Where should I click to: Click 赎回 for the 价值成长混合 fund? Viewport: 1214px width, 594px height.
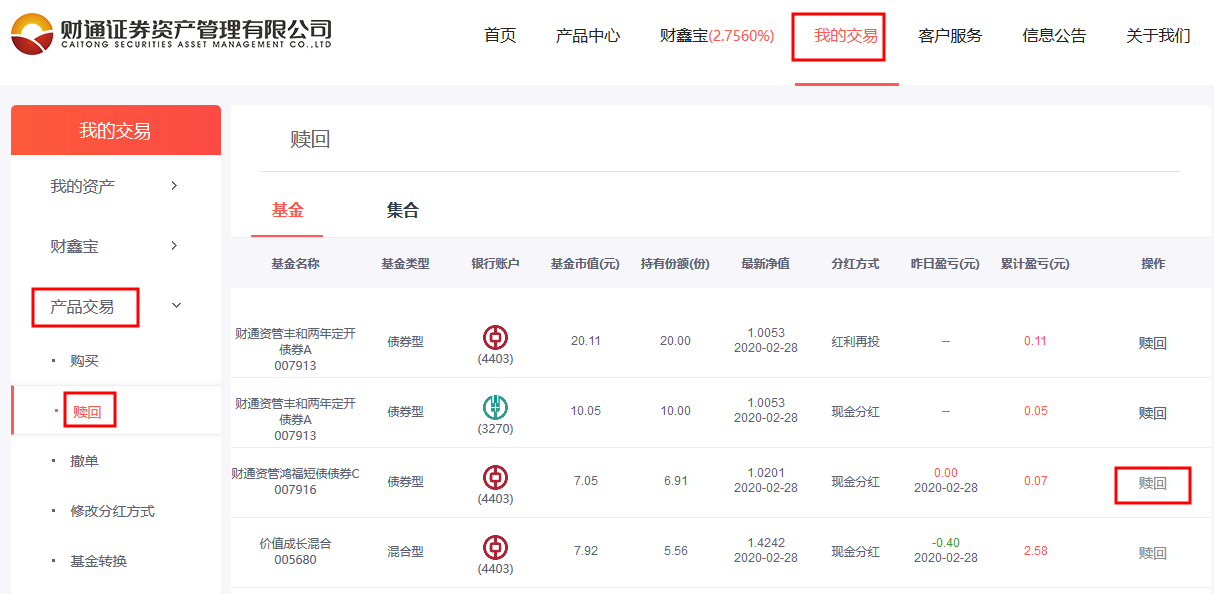[x=1153, y=553]
